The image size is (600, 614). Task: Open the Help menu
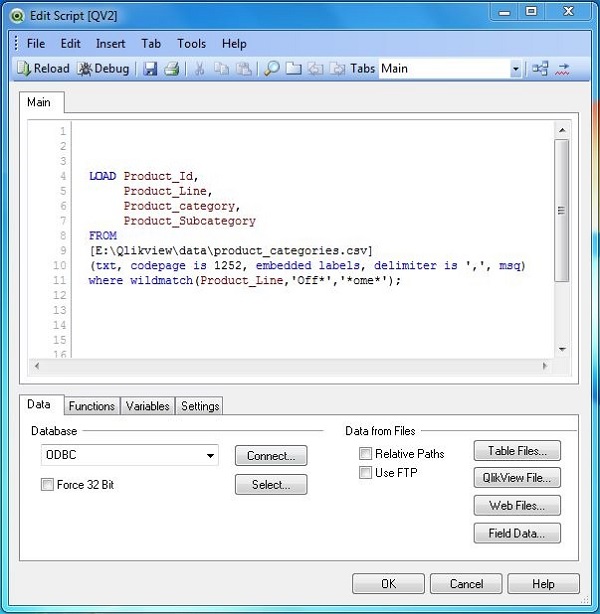click(x=234, y=43)
